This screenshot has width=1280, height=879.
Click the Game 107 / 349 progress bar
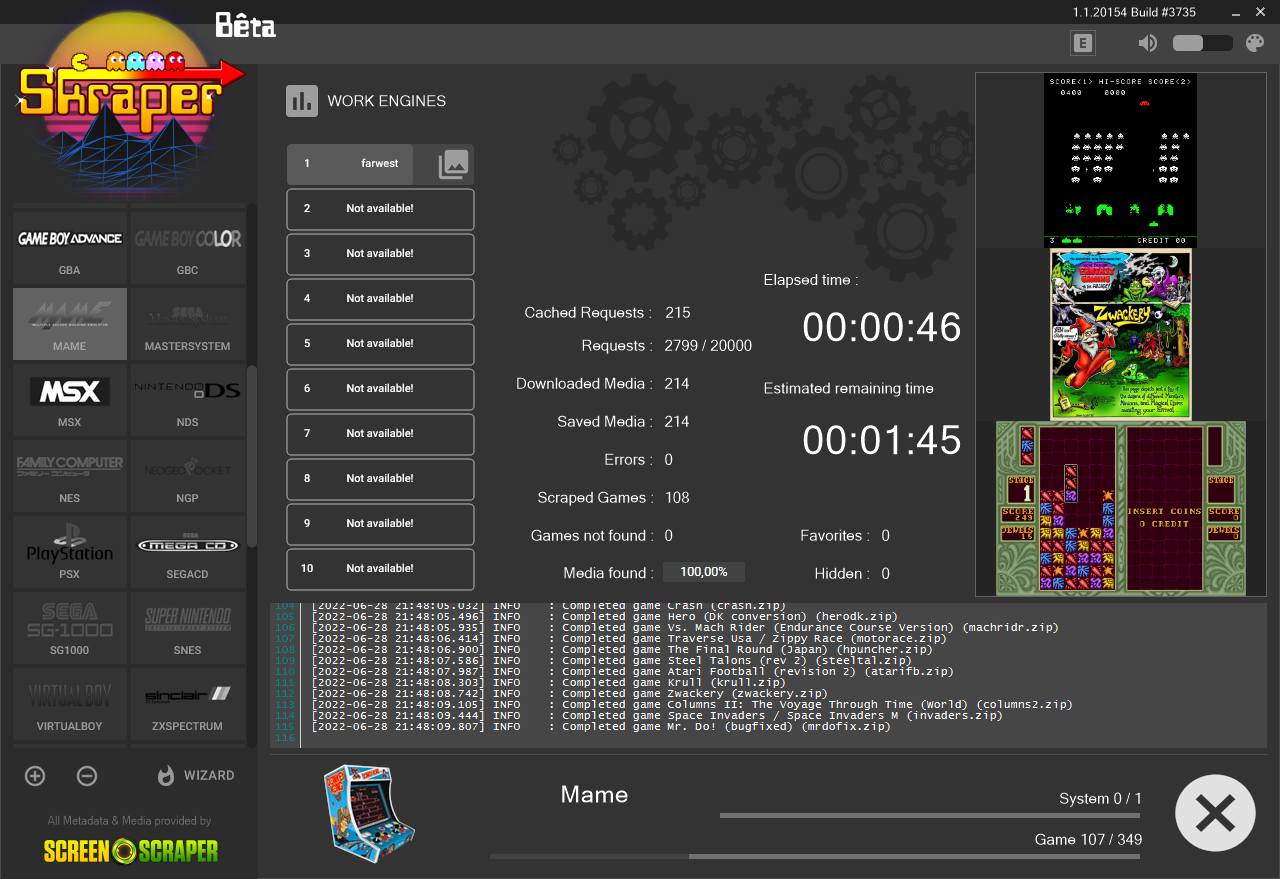816,856
